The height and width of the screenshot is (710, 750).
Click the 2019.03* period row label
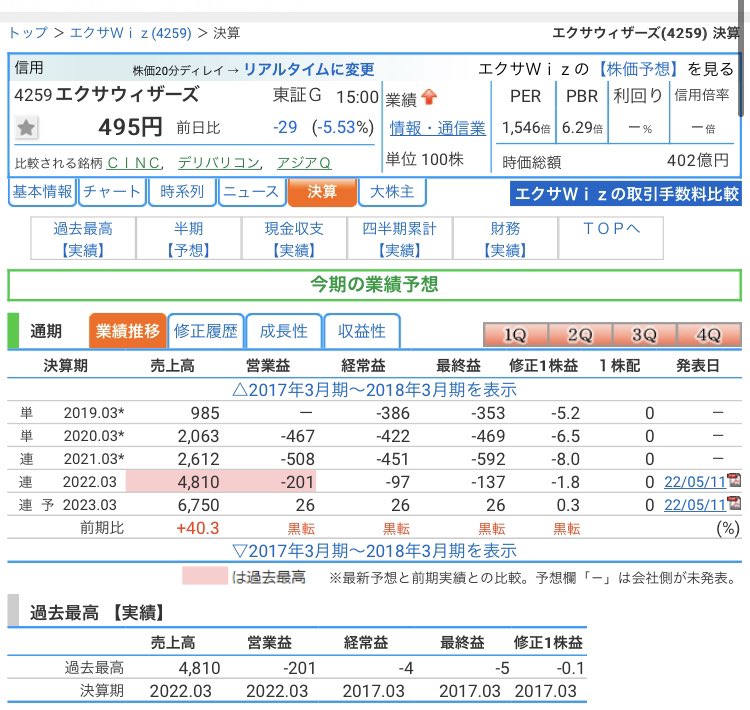pyautogui.click(x=94, y=412)
